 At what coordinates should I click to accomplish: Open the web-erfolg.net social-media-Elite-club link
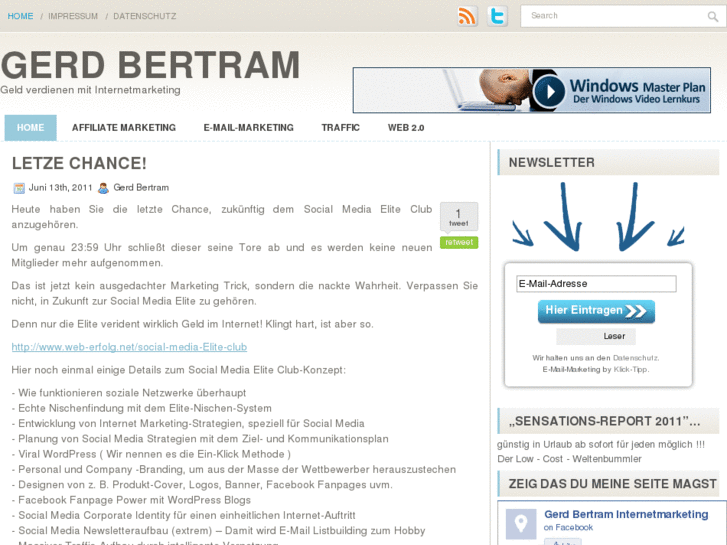(129, 347)
